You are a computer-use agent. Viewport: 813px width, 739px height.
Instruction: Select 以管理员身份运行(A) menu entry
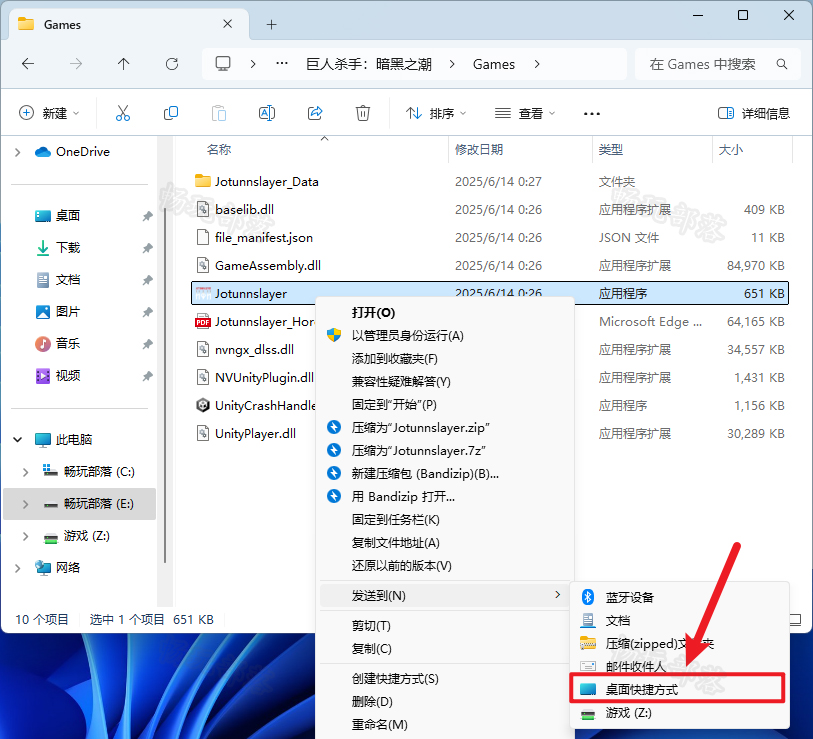tap(444, 336)
